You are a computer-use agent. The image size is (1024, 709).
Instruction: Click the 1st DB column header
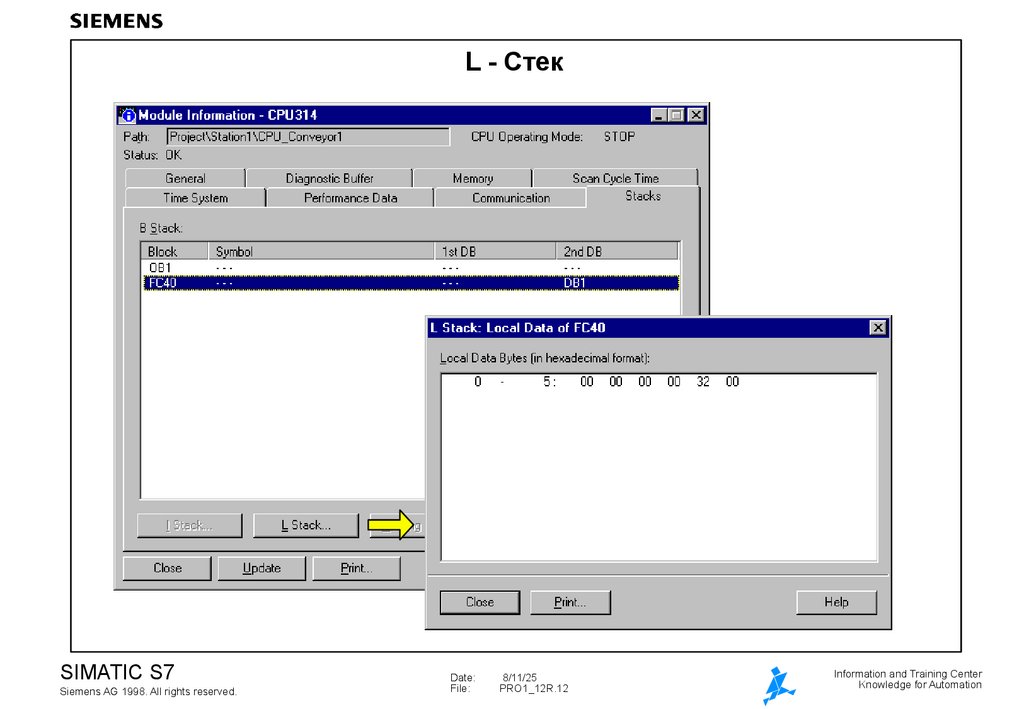click(495, 251)
